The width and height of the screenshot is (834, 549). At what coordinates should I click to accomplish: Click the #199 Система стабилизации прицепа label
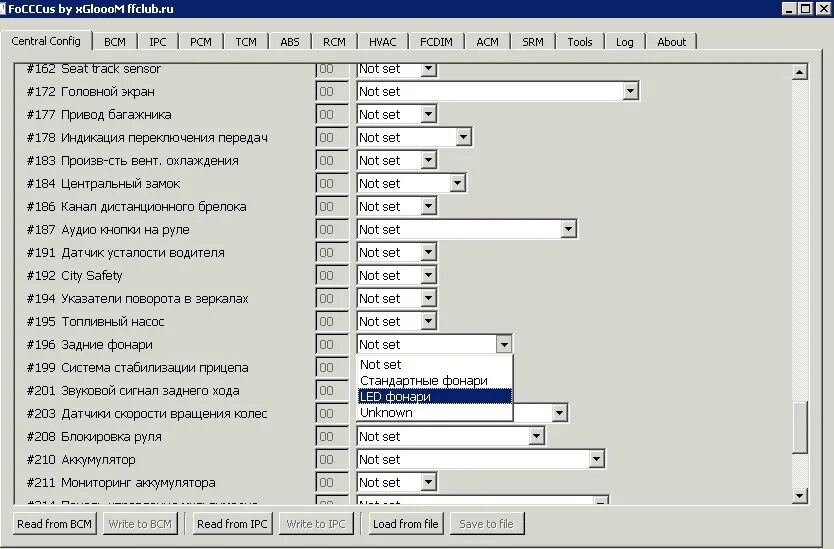click(x=137, y=368)
